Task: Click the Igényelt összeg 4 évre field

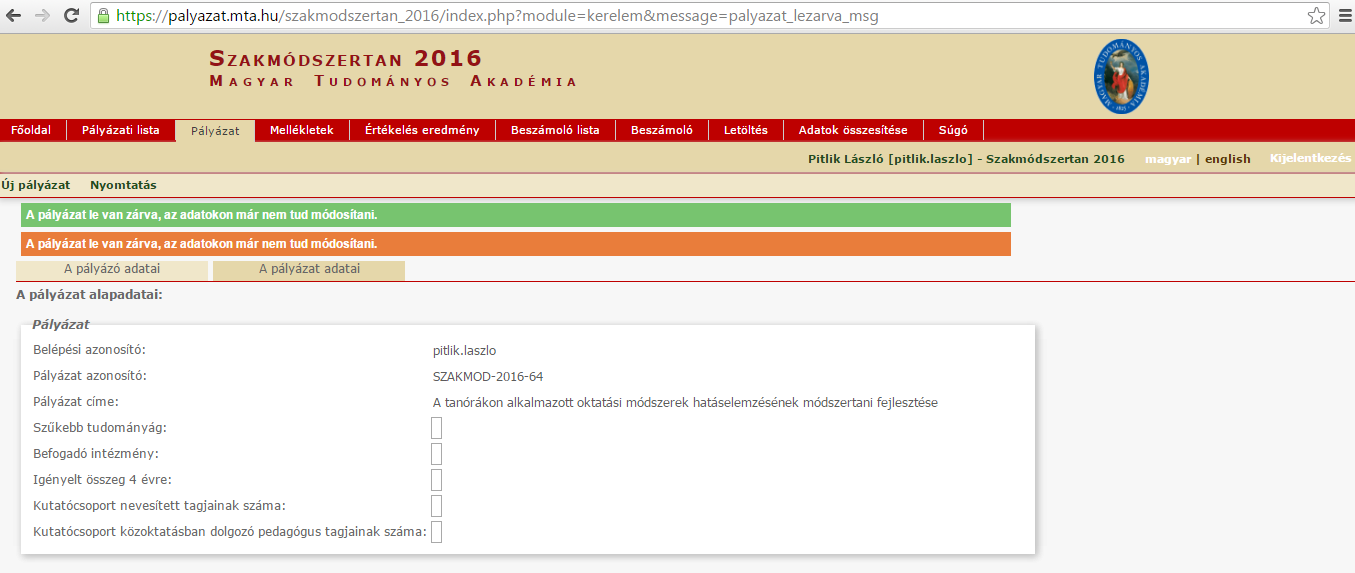Action: click(x=436, y=480)
